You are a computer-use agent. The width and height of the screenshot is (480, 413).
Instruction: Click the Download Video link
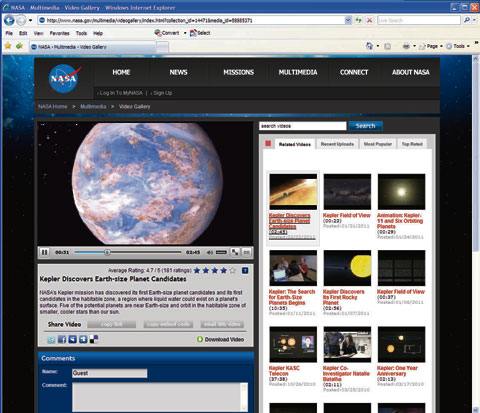click(x=224, y=339)
